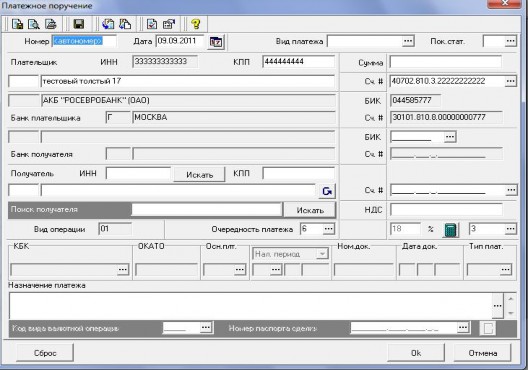The height and width of the screenshot is (370, 528).
Task: Click the recipient name input field
Action: [178, 191]
